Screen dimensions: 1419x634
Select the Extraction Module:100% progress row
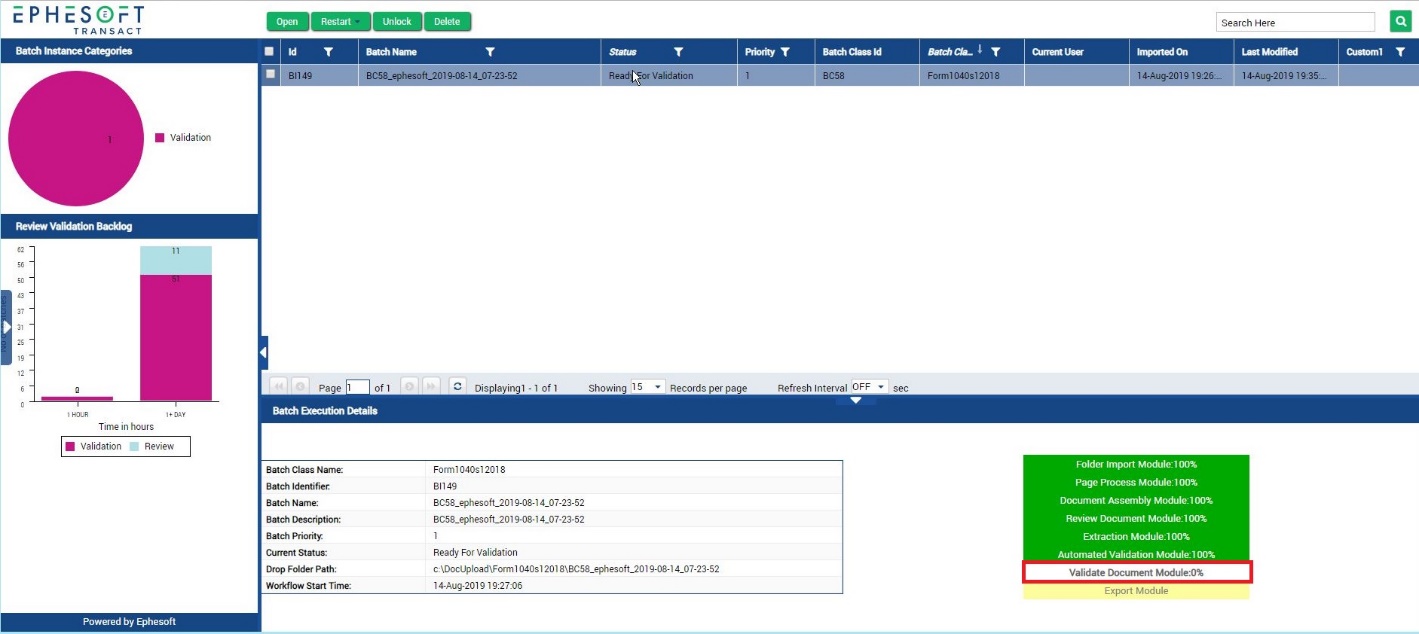[1136, 536]
